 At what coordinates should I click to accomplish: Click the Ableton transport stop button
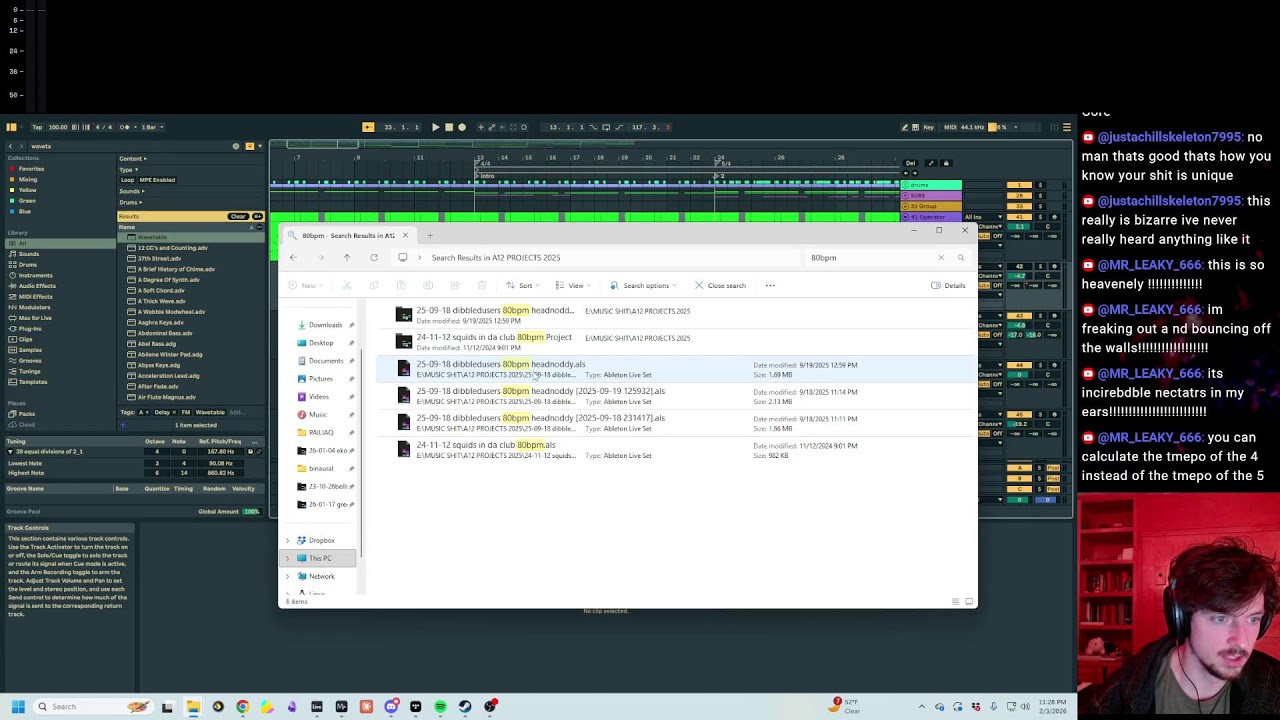449,127
